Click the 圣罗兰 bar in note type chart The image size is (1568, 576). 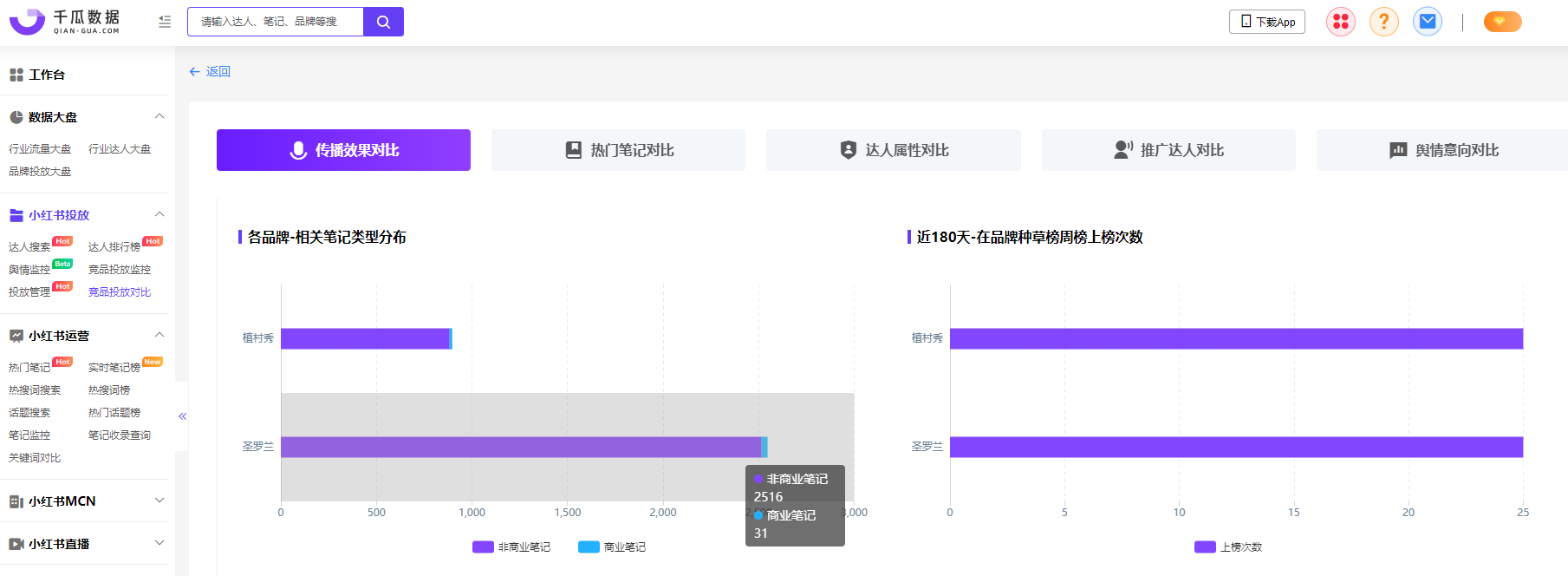[x=524, y=447]
